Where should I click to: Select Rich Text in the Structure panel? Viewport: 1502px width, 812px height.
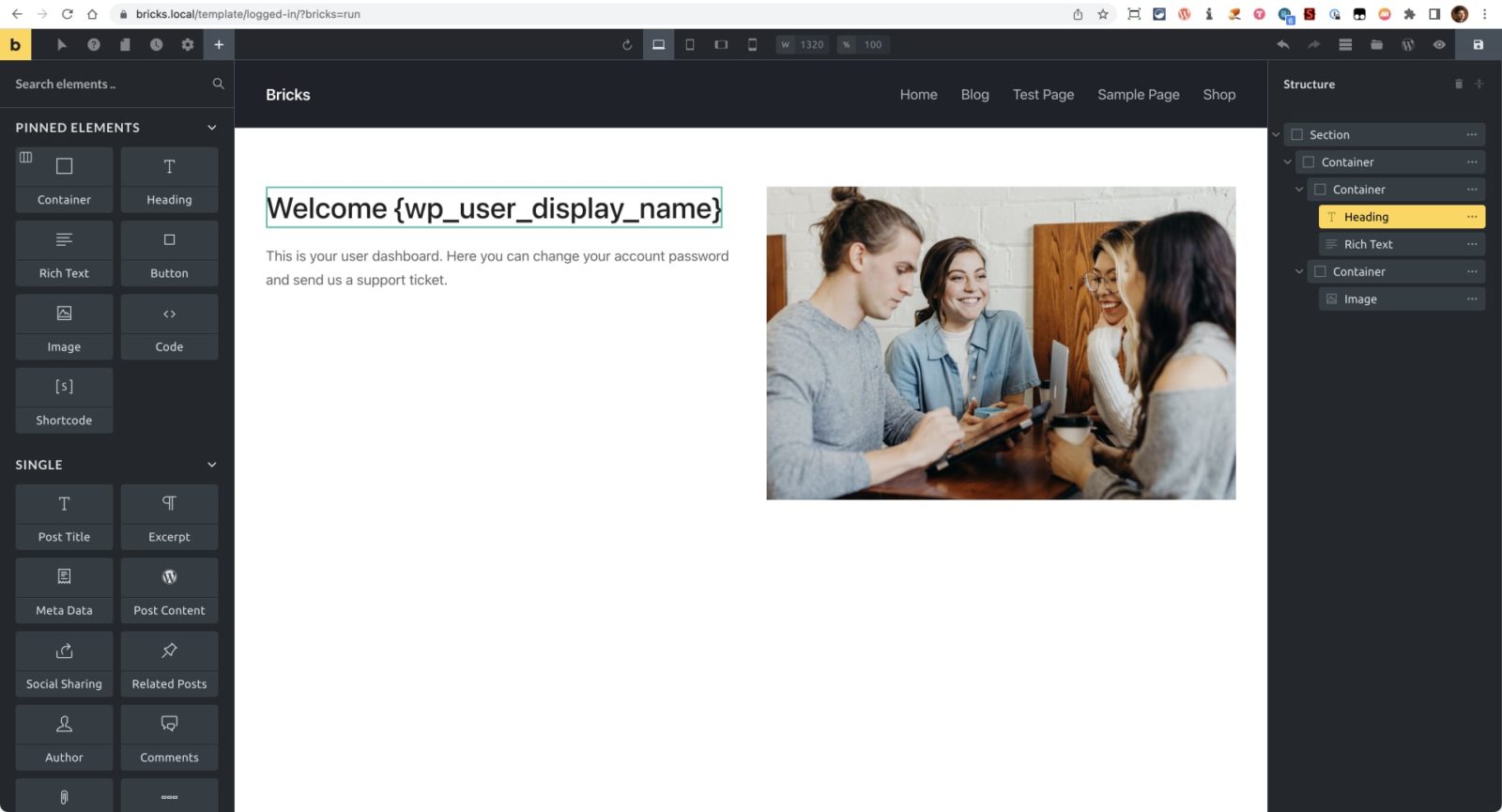[1368, 244]
